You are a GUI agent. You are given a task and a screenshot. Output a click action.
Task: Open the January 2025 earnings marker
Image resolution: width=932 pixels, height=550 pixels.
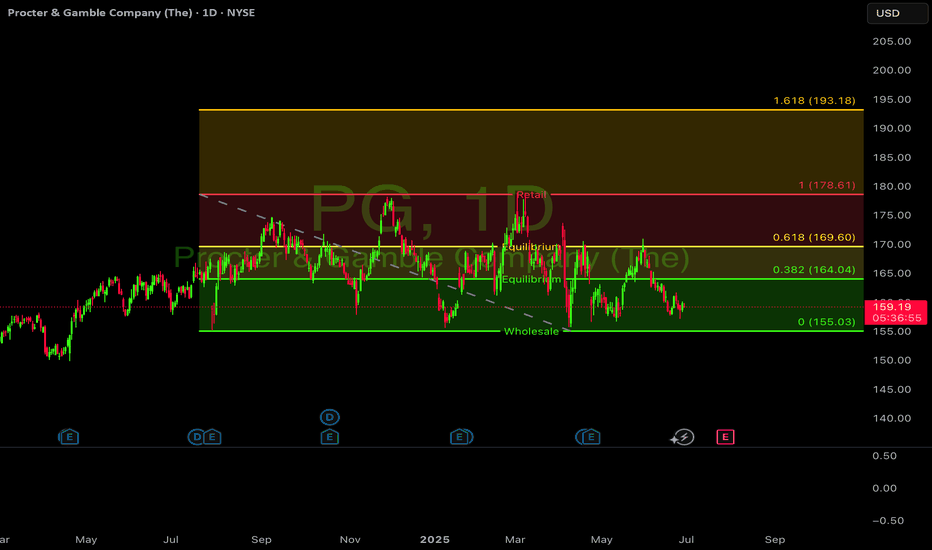[461, 438]
